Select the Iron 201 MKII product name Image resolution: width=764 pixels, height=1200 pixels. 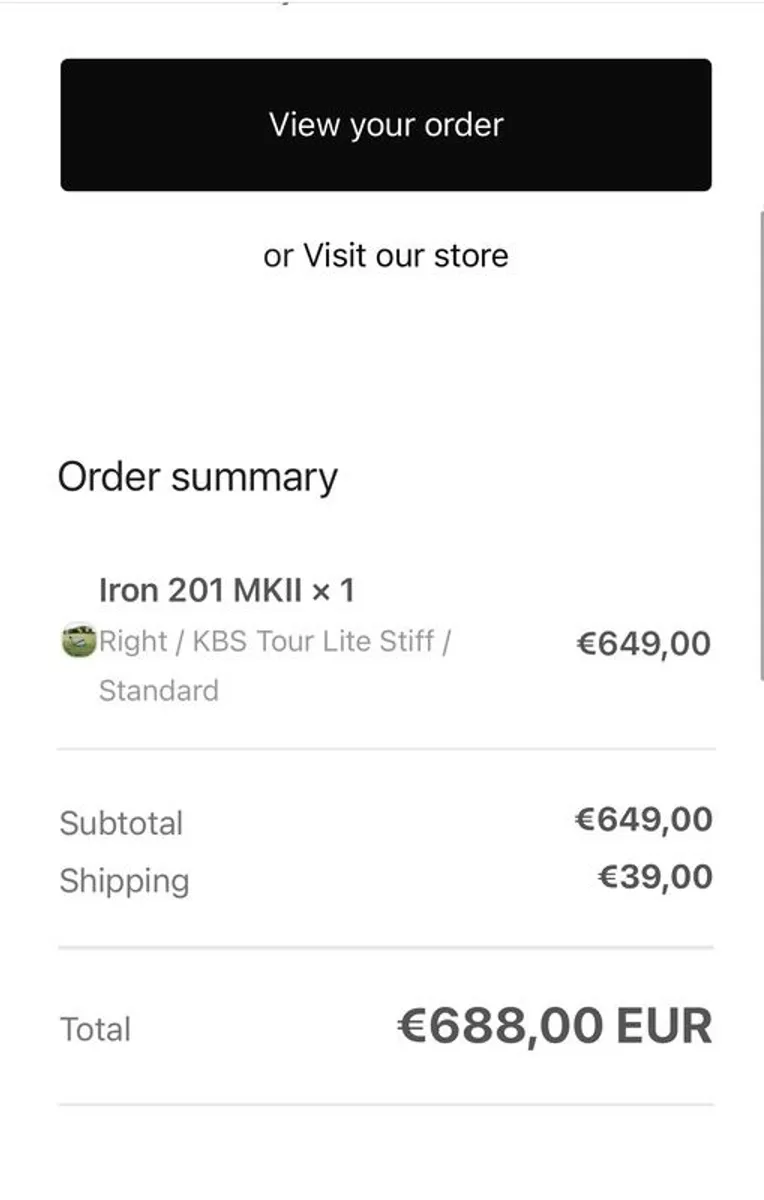pyautogui.click(x=201, y=590)
